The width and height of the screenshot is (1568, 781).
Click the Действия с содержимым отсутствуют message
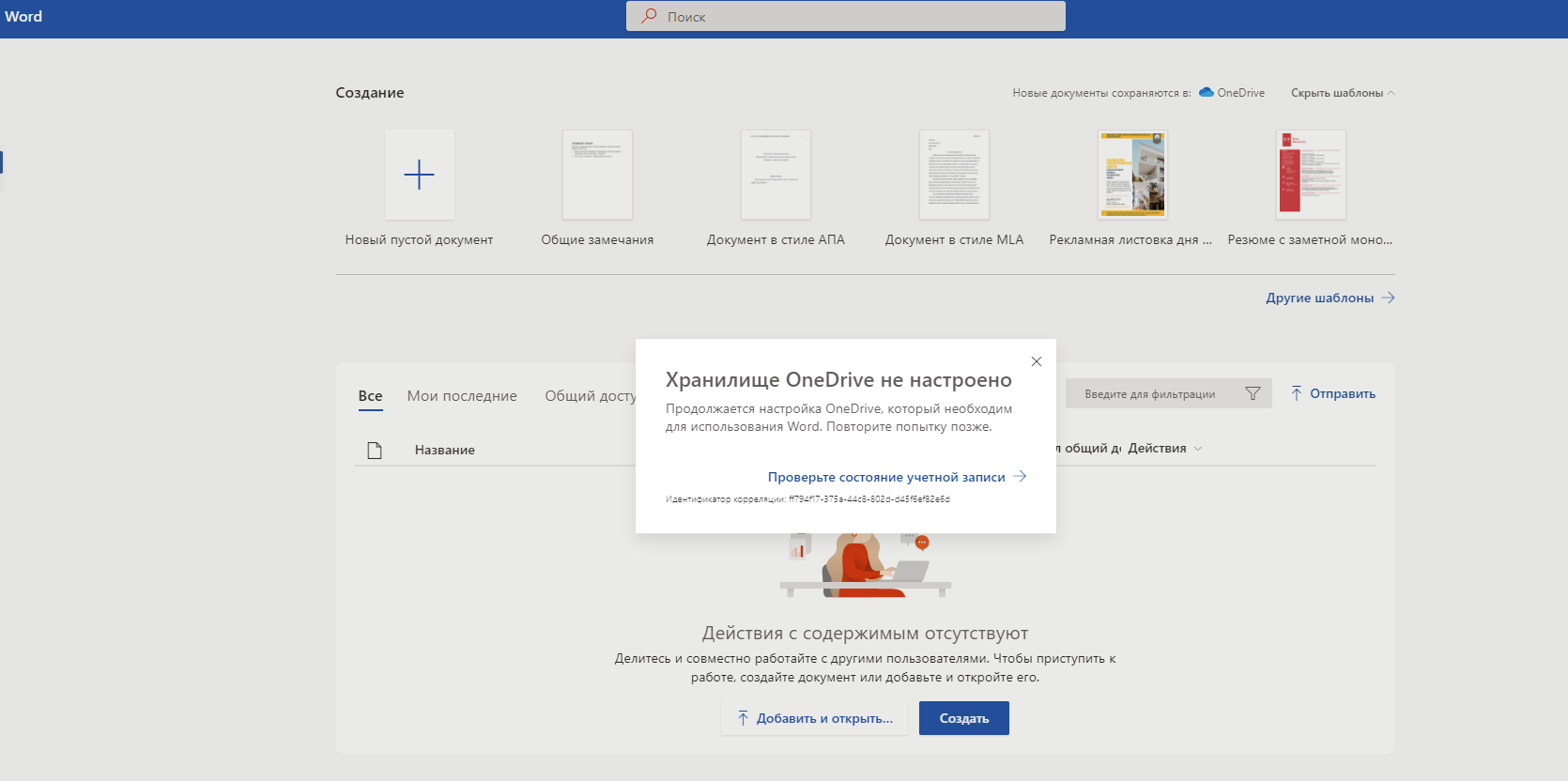tap(865, 634)
